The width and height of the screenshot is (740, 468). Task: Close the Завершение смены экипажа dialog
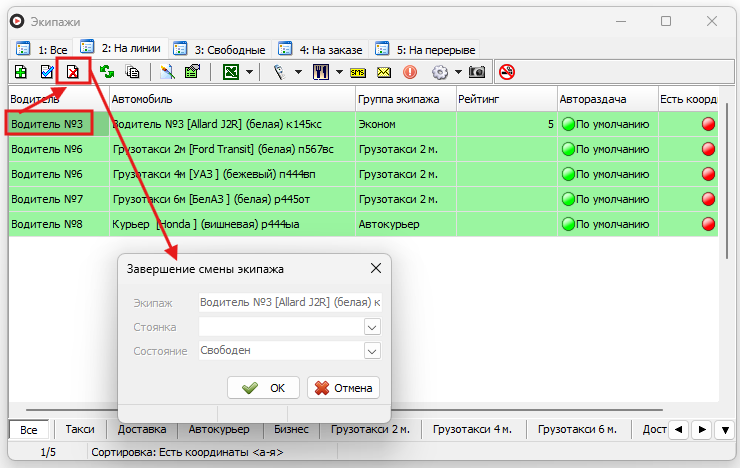click(x=376, y=268)
